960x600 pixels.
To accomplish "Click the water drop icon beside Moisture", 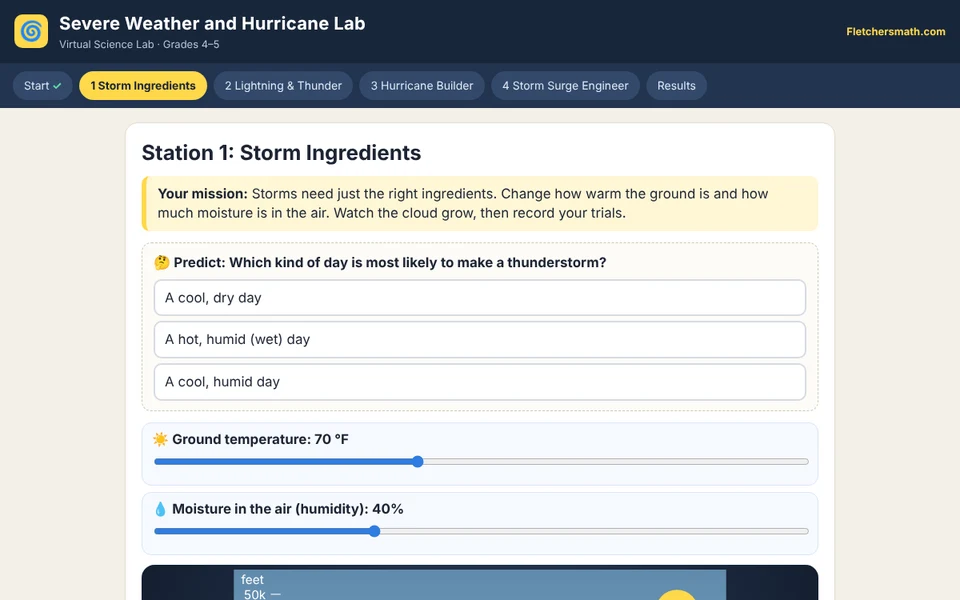I will [160, 509].
